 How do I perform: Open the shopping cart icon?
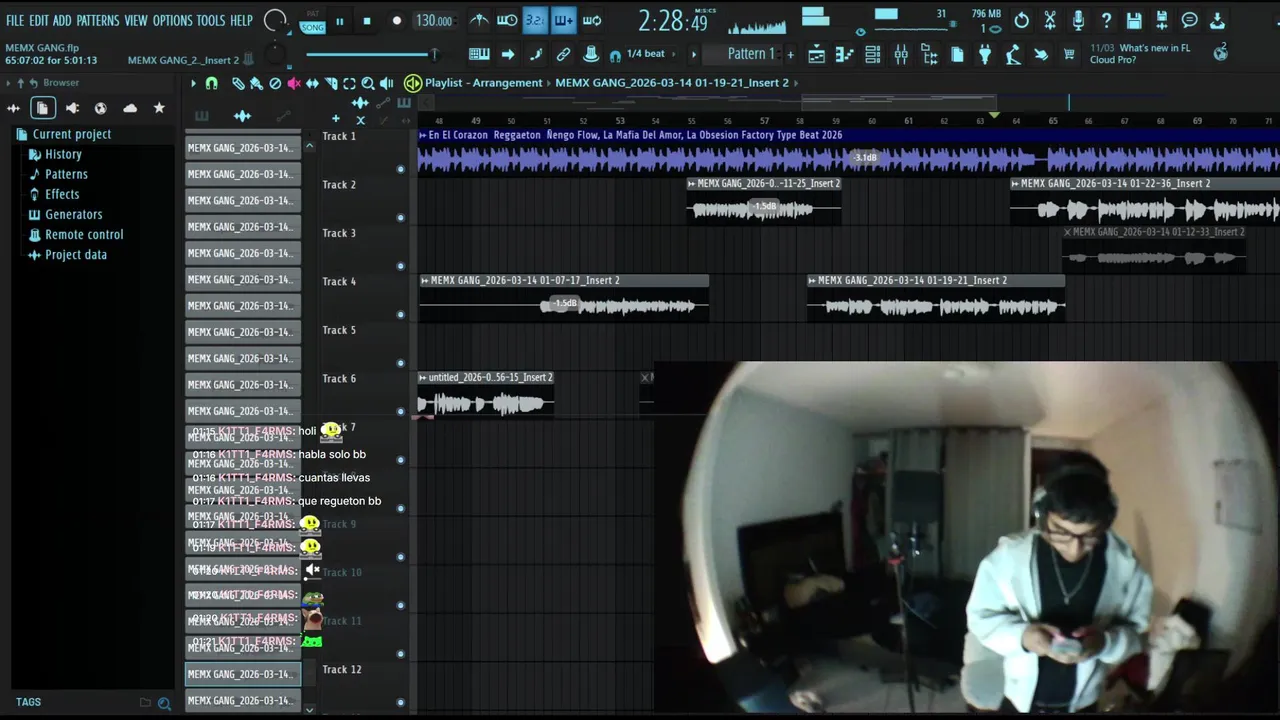click(x=1068, y=54)
